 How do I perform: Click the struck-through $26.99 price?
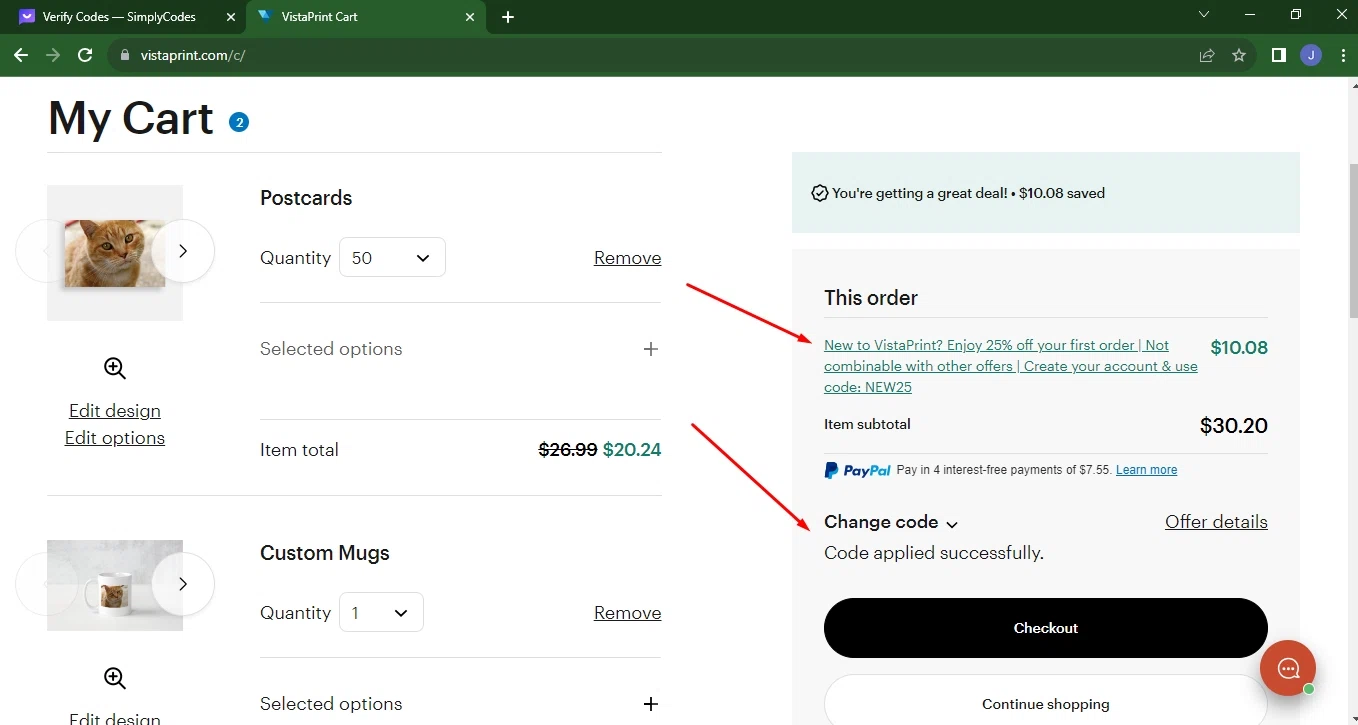pyautogui.click(x=568, y=450)
